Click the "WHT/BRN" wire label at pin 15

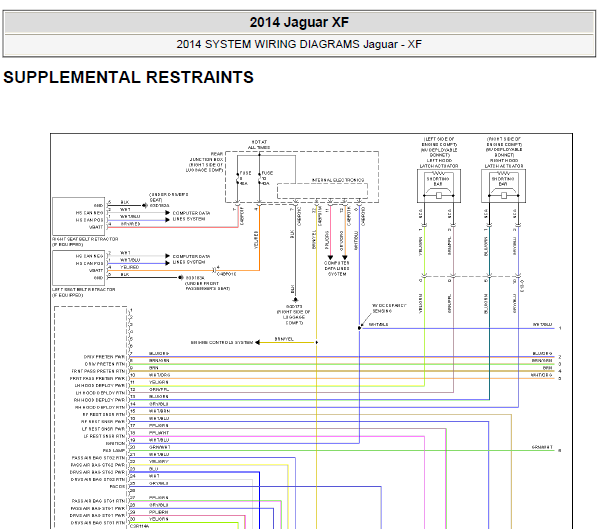tap(160, 411)
